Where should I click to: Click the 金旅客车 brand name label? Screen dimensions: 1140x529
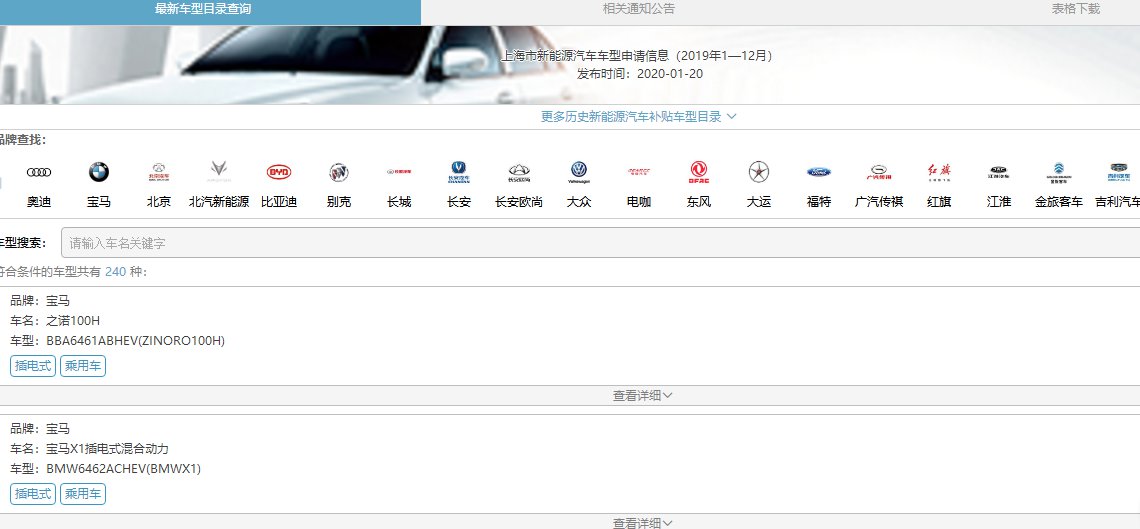pos(1059,202)
